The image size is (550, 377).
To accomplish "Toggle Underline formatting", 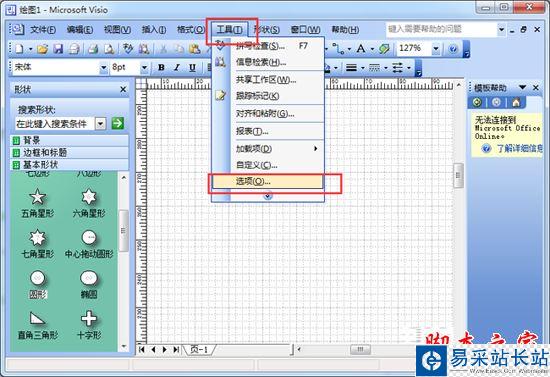I will coord(192,67).
